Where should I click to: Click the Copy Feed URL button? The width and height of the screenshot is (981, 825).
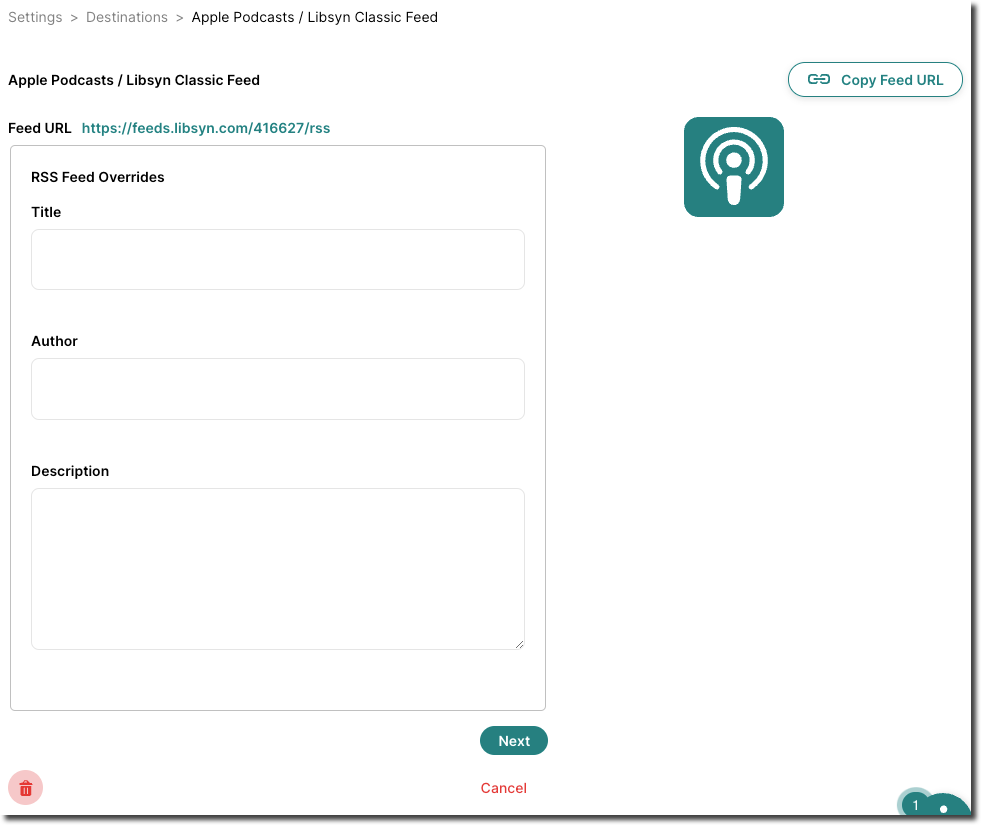(875, 79)
